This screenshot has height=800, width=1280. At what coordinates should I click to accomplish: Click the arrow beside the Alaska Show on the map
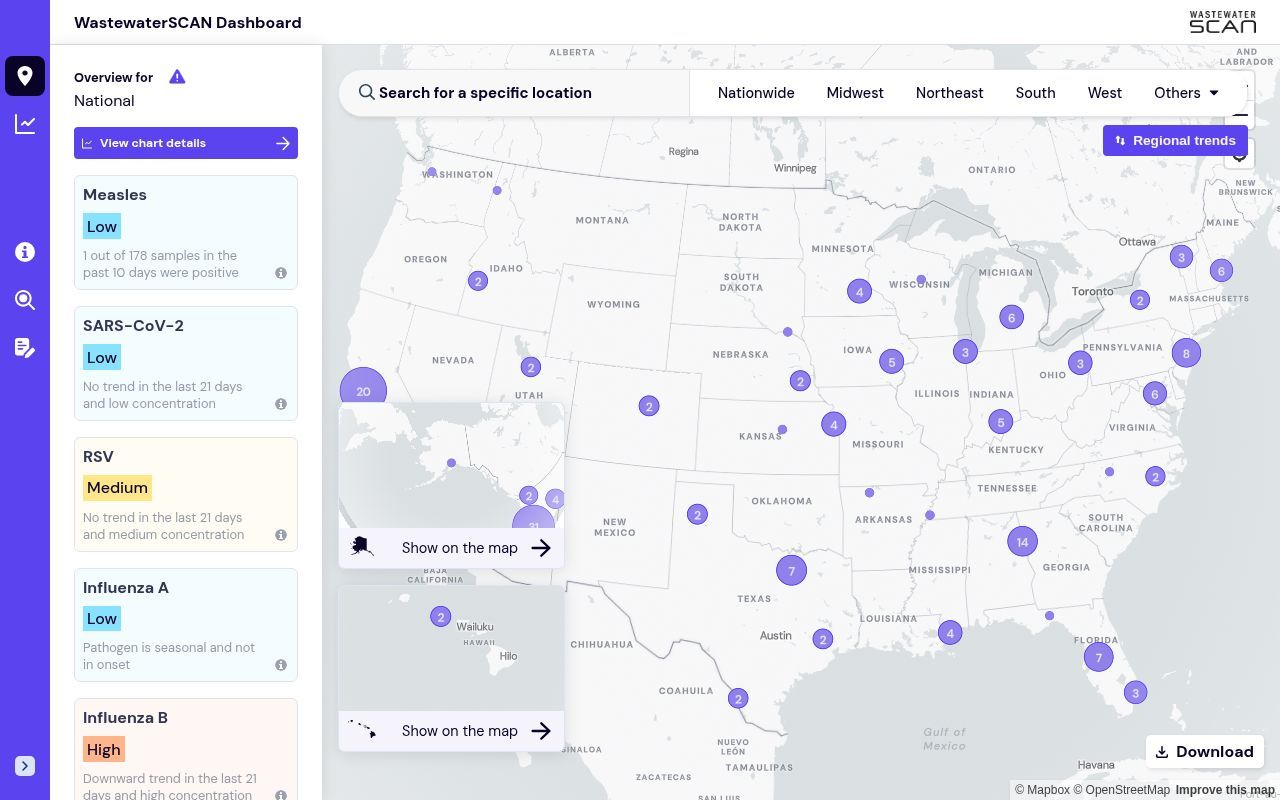point(541,548)
